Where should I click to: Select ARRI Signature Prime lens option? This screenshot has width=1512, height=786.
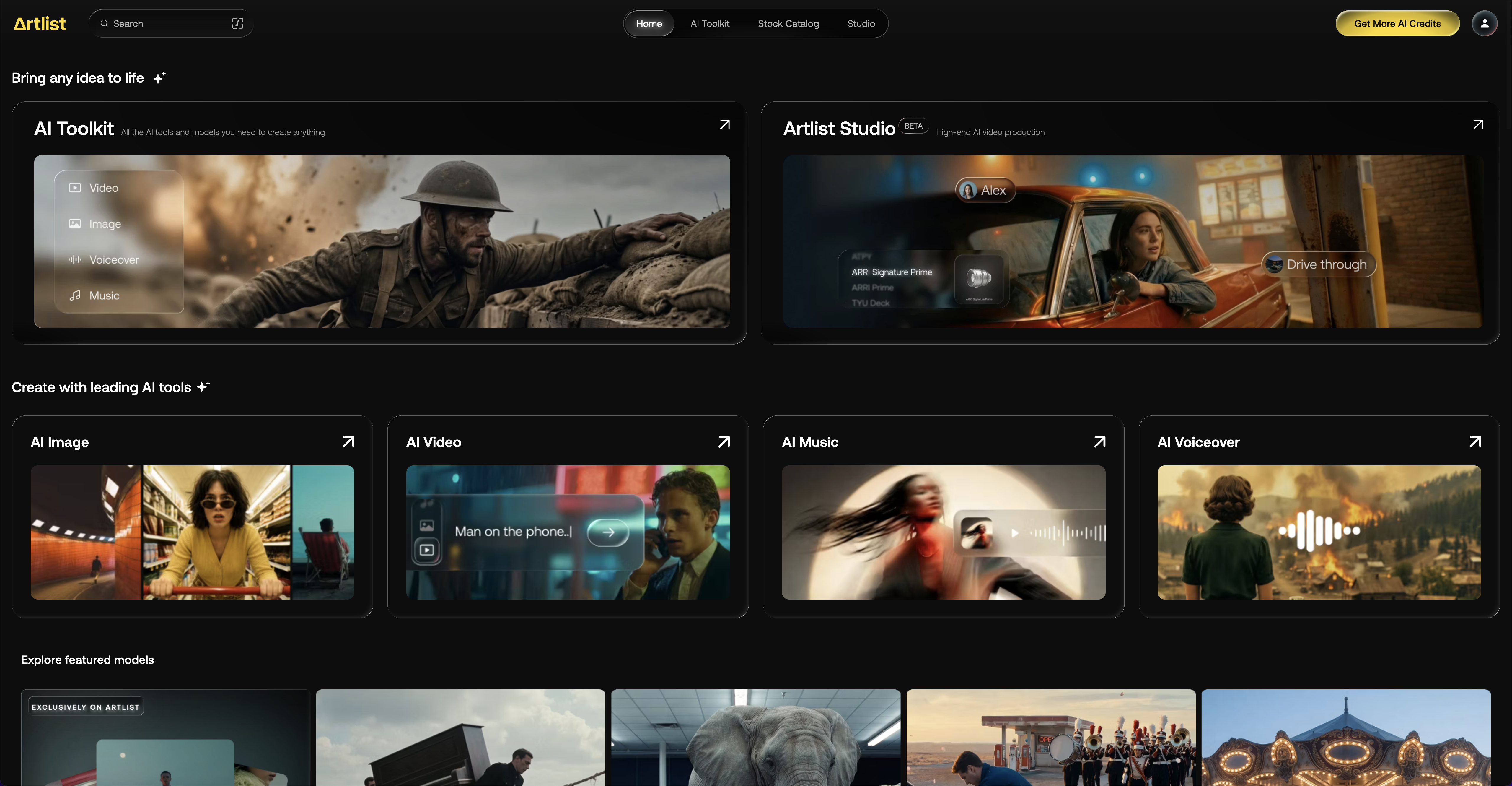[x=892, y=272]
